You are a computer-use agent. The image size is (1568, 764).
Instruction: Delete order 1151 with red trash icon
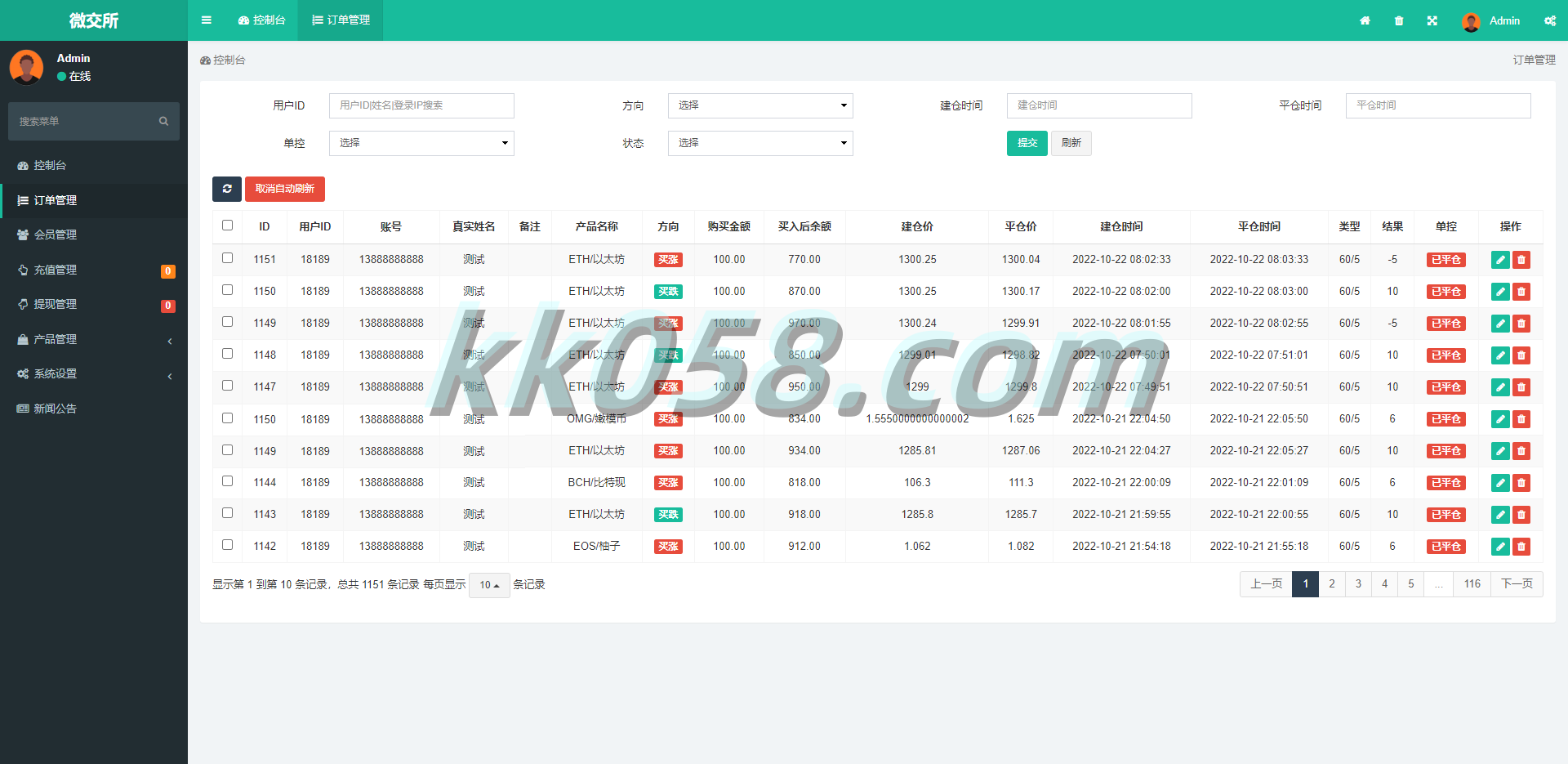pos(1521,260)
